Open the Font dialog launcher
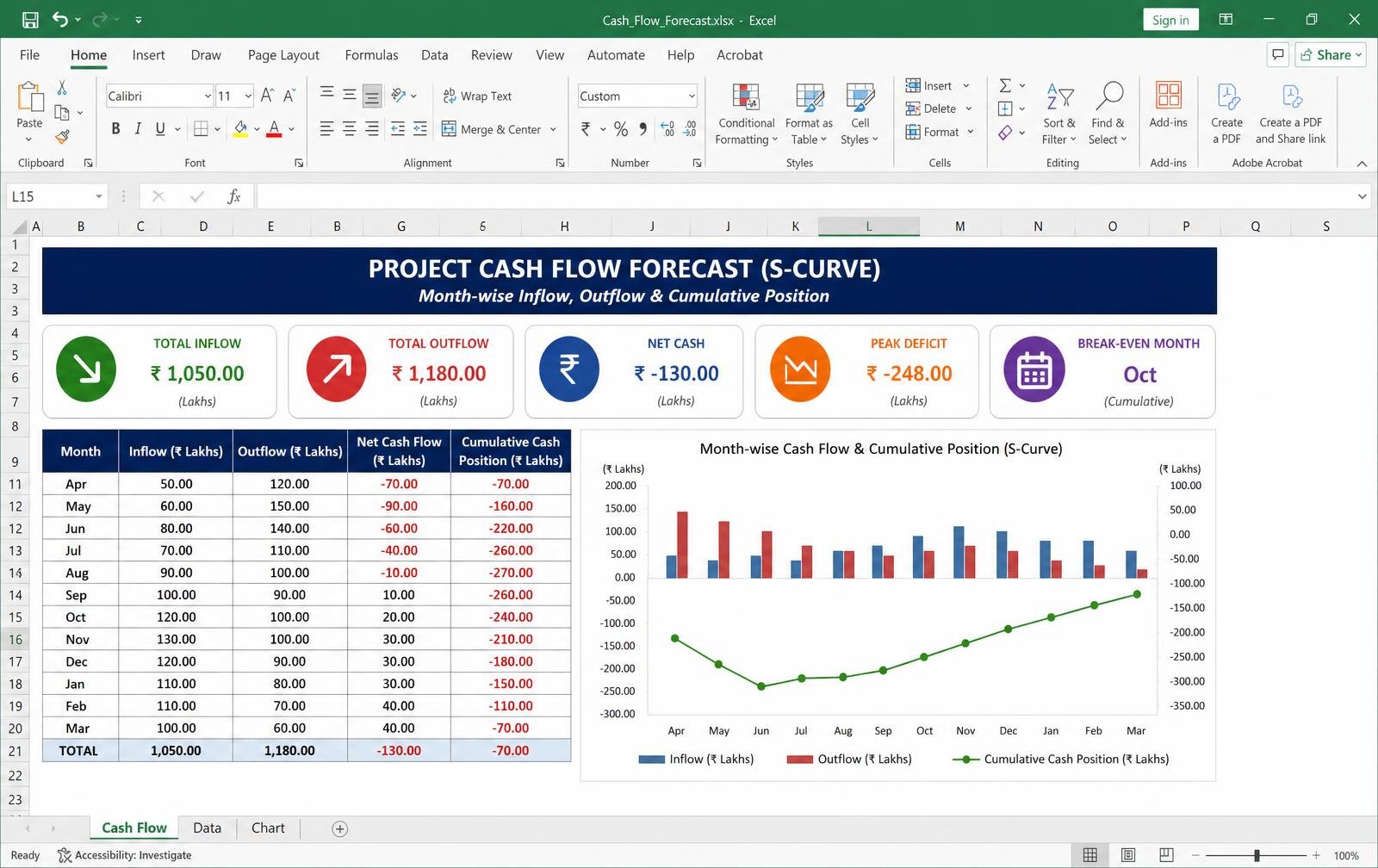This screenshot has width=1378, height=868. pos(299,163)
